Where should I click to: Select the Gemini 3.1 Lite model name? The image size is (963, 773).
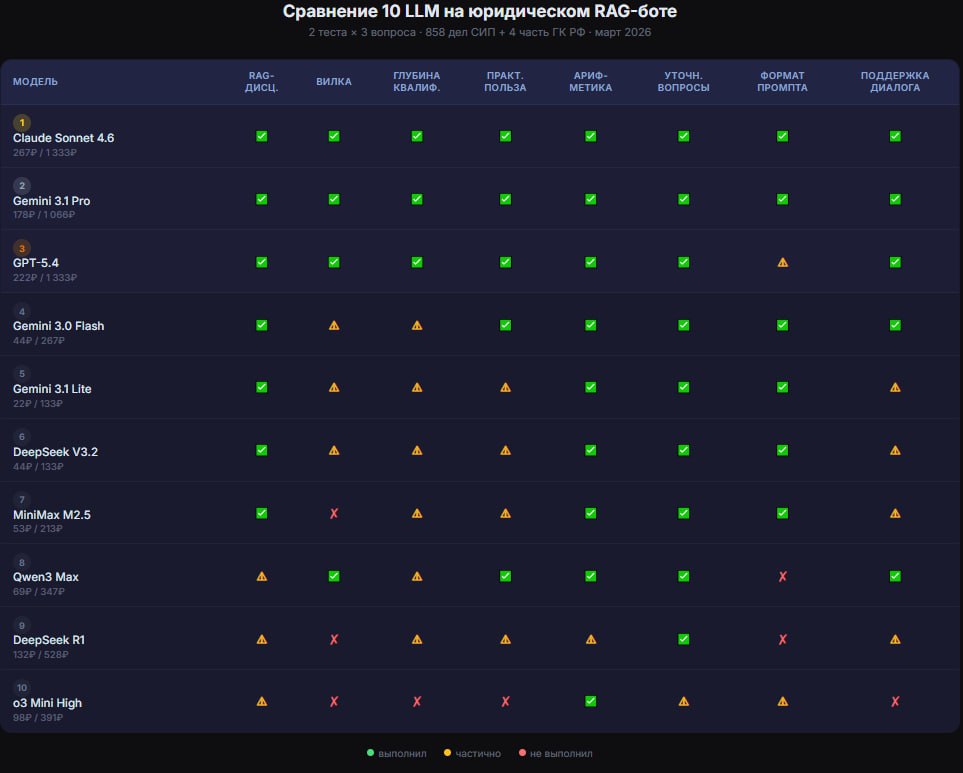pyautogui.click(x=52, y=389)
